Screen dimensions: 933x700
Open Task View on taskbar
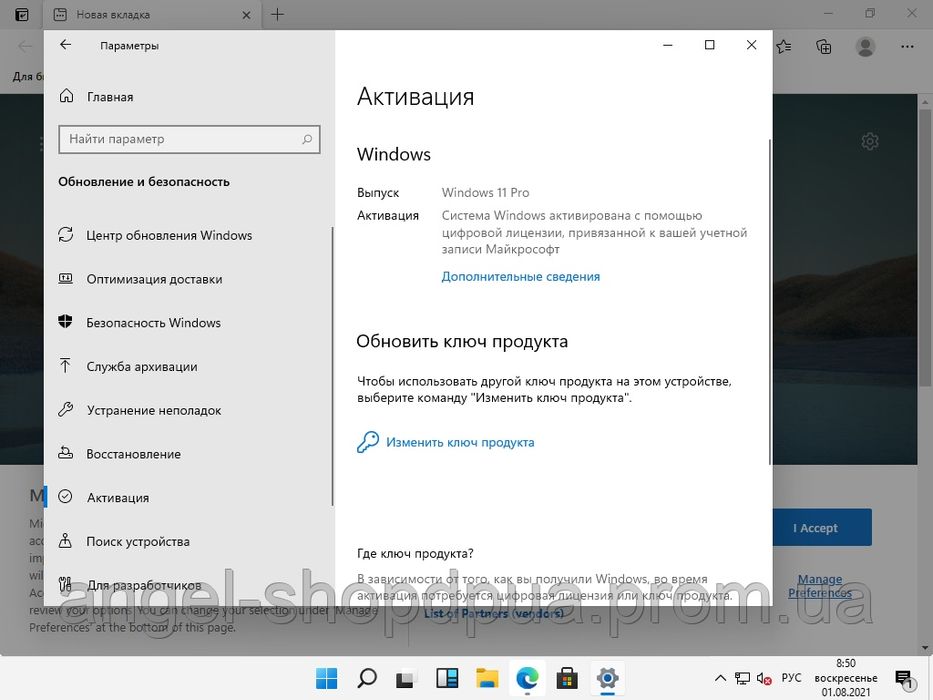(406, 678)
